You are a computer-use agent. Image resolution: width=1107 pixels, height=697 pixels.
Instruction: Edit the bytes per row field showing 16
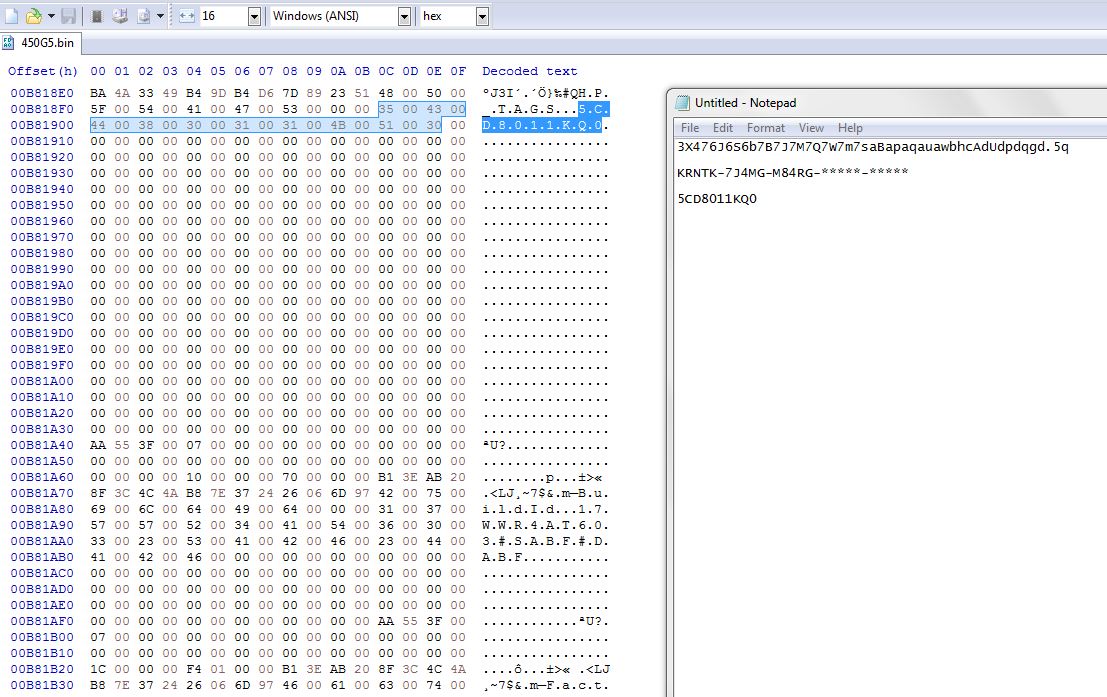click(x=223, y=16)
